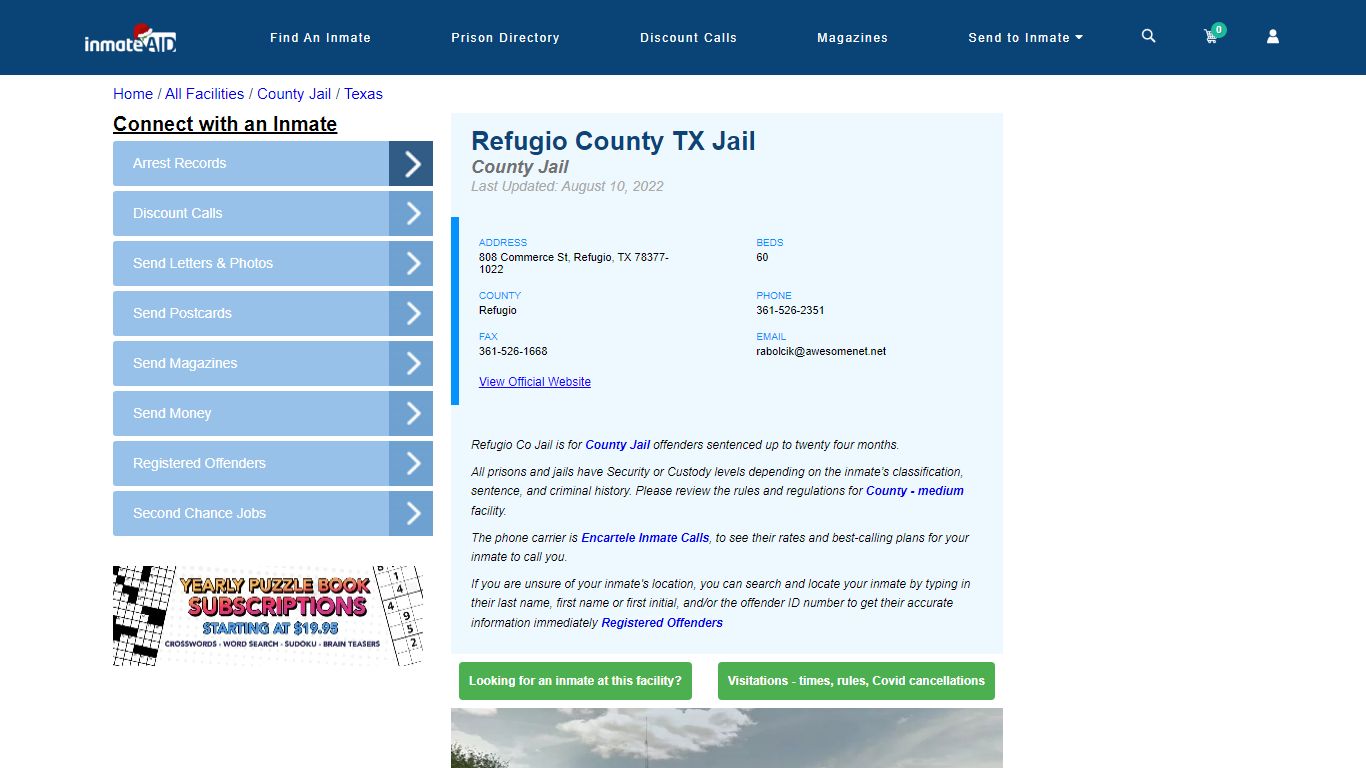Go to County Jail breadcrumb link
Image resolution: width=1366 pixels, height=768 pixels.
click(294, 94)
